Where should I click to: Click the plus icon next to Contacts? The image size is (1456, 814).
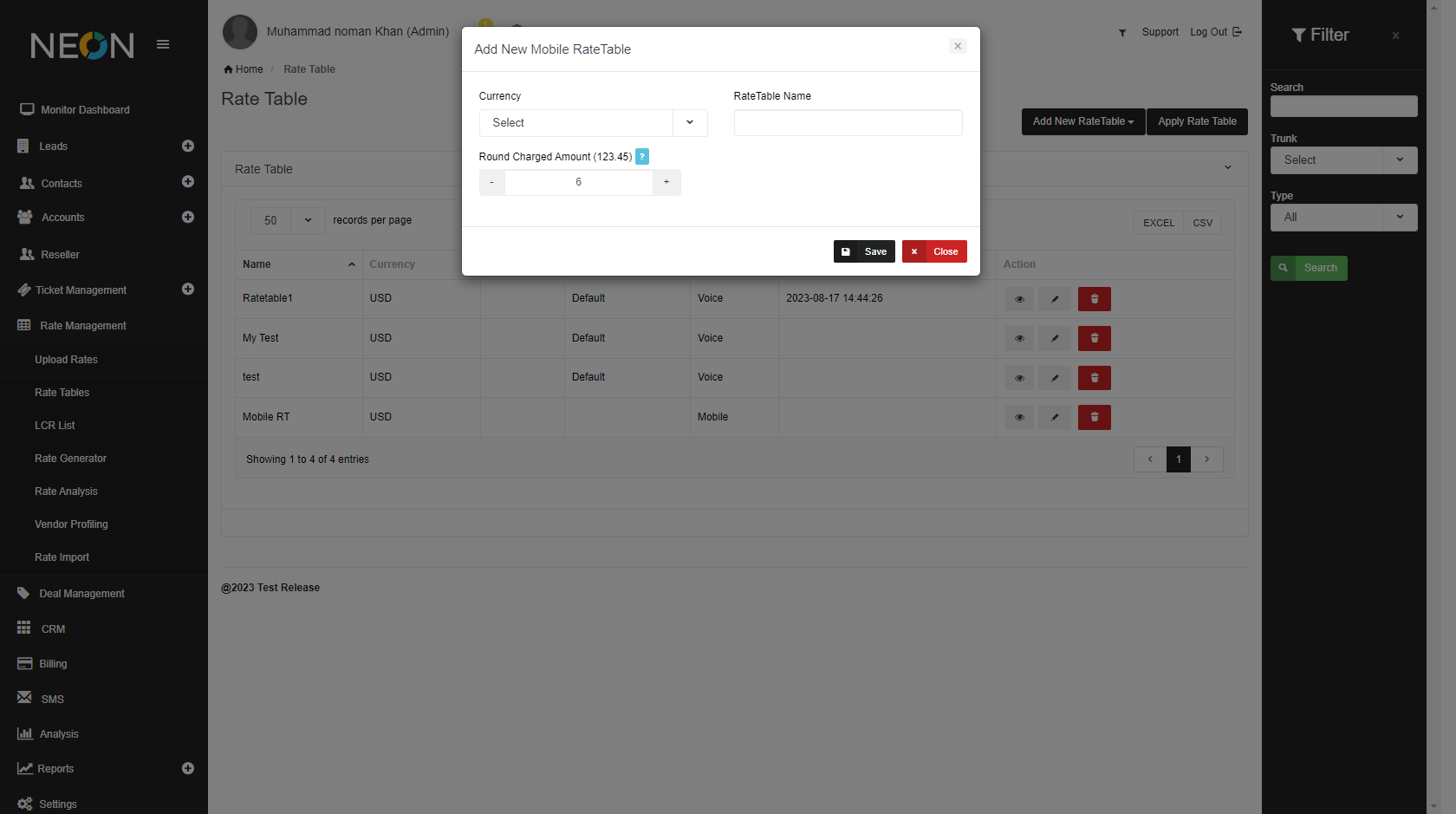click(188, 182)
